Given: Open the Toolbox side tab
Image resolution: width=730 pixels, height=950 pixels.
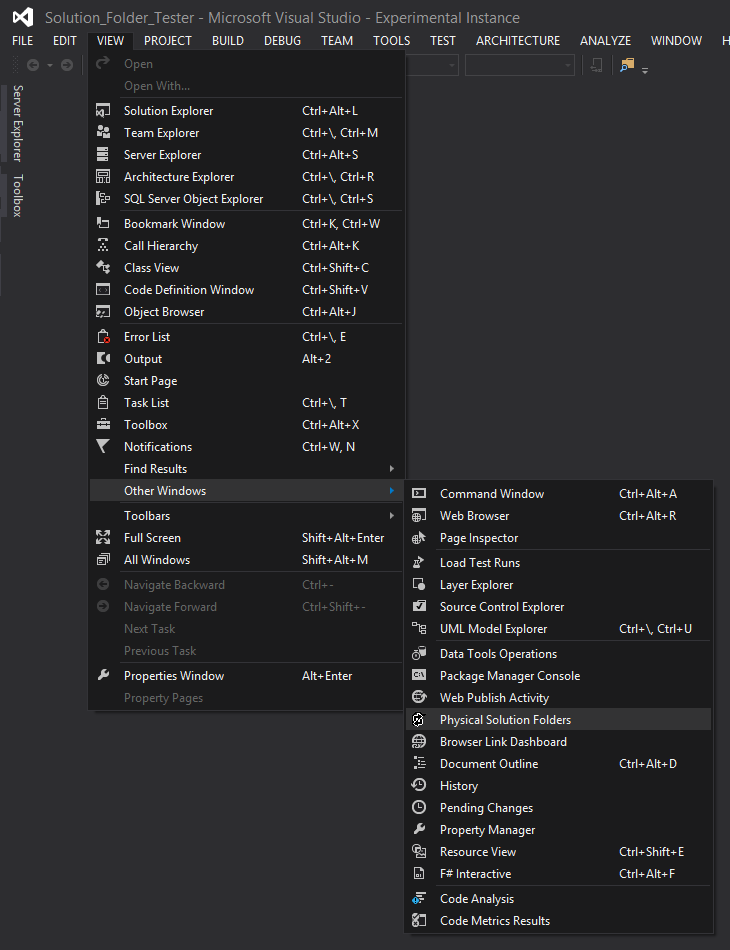Looking at the screenshot, I should click(18, 195).
